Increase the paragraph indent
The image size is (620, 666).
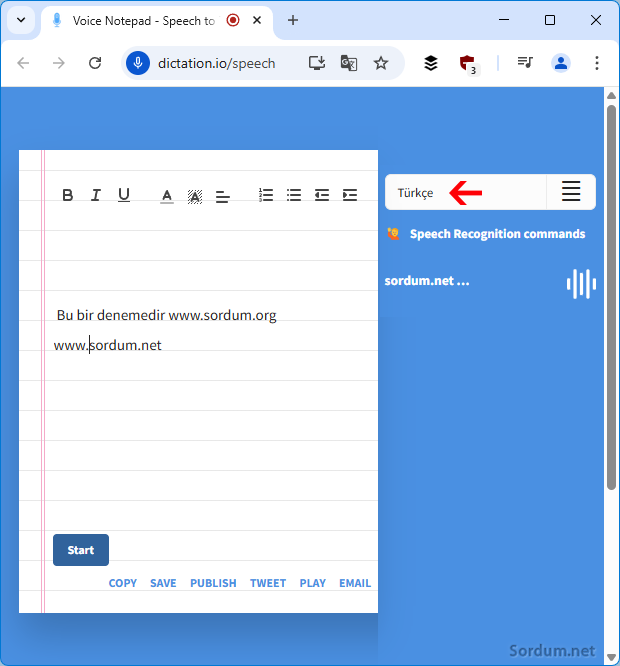[x=350, y=195]
